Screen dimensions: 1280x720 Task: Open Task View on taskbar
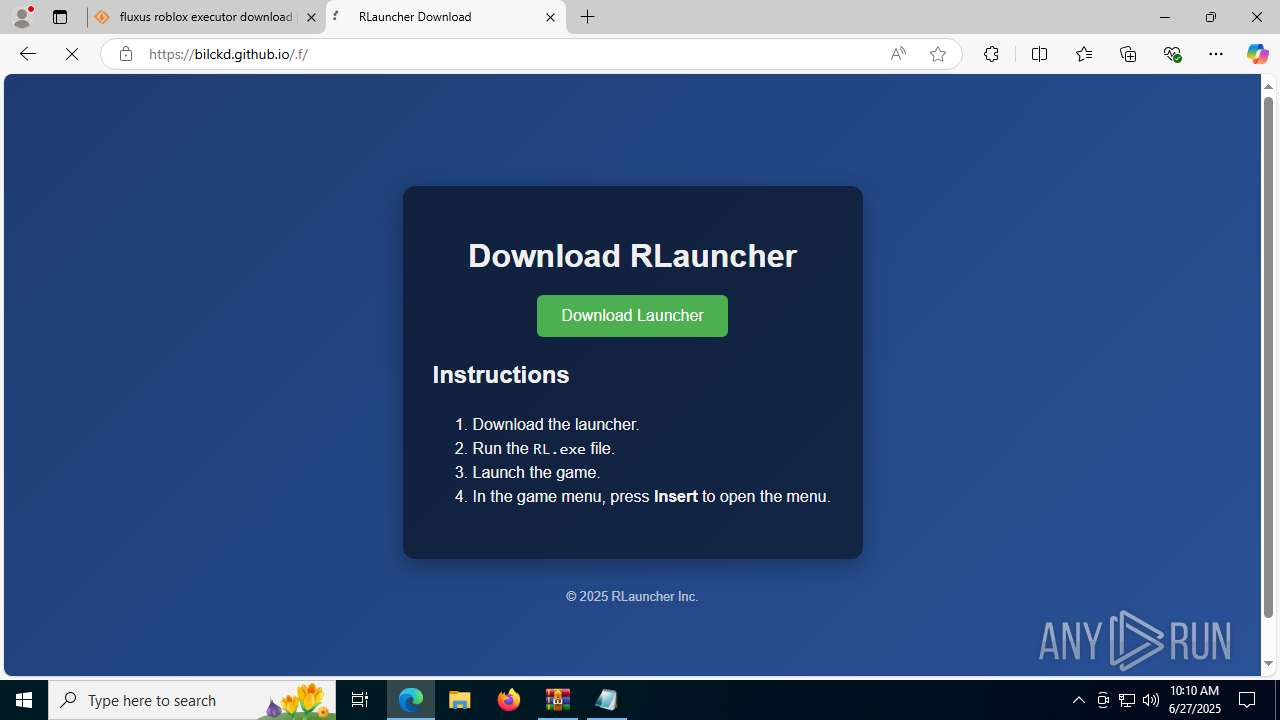point(360,700)
